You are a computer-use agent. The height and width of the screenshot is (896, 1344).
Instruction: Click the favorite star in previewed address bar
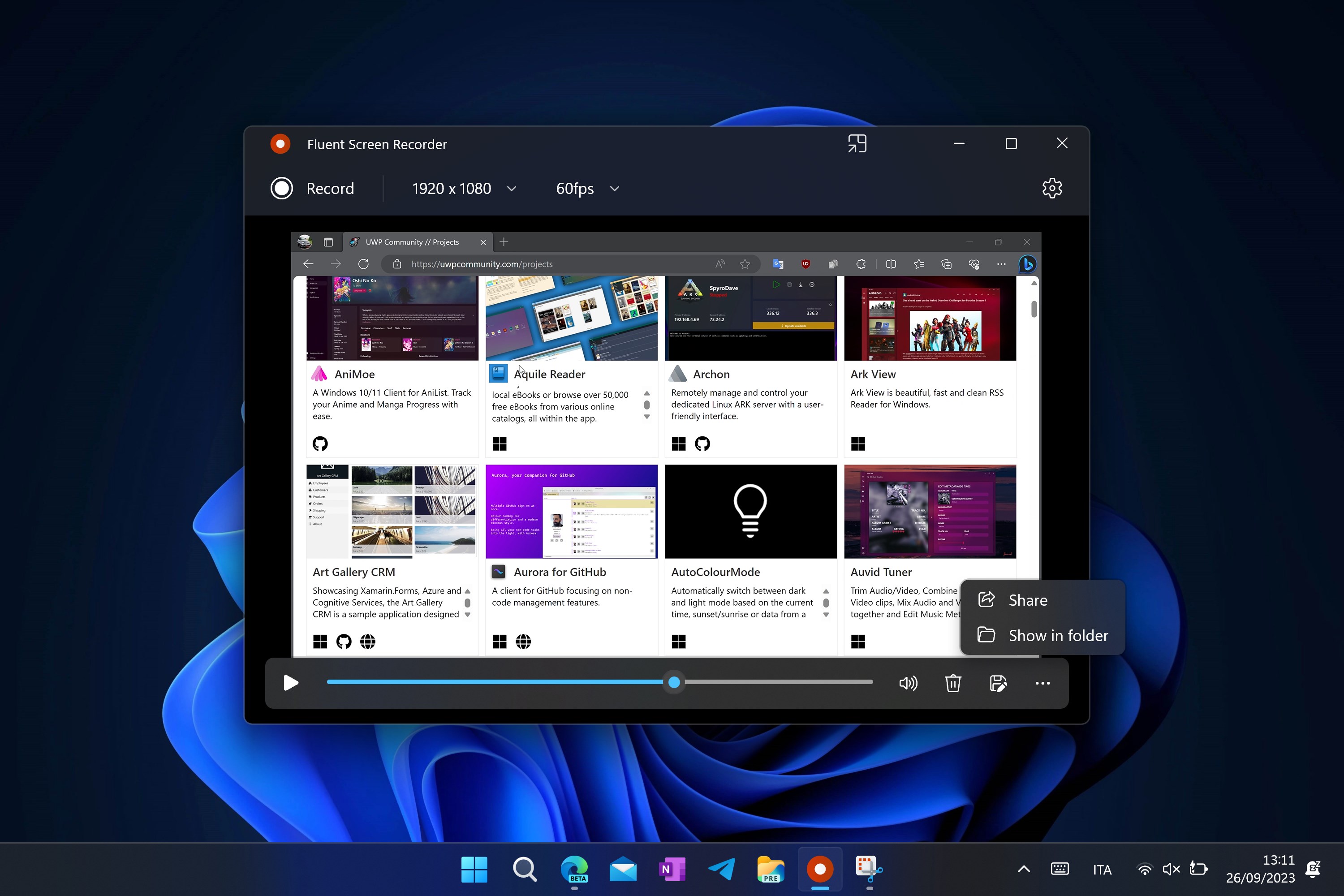coord(745,264)
